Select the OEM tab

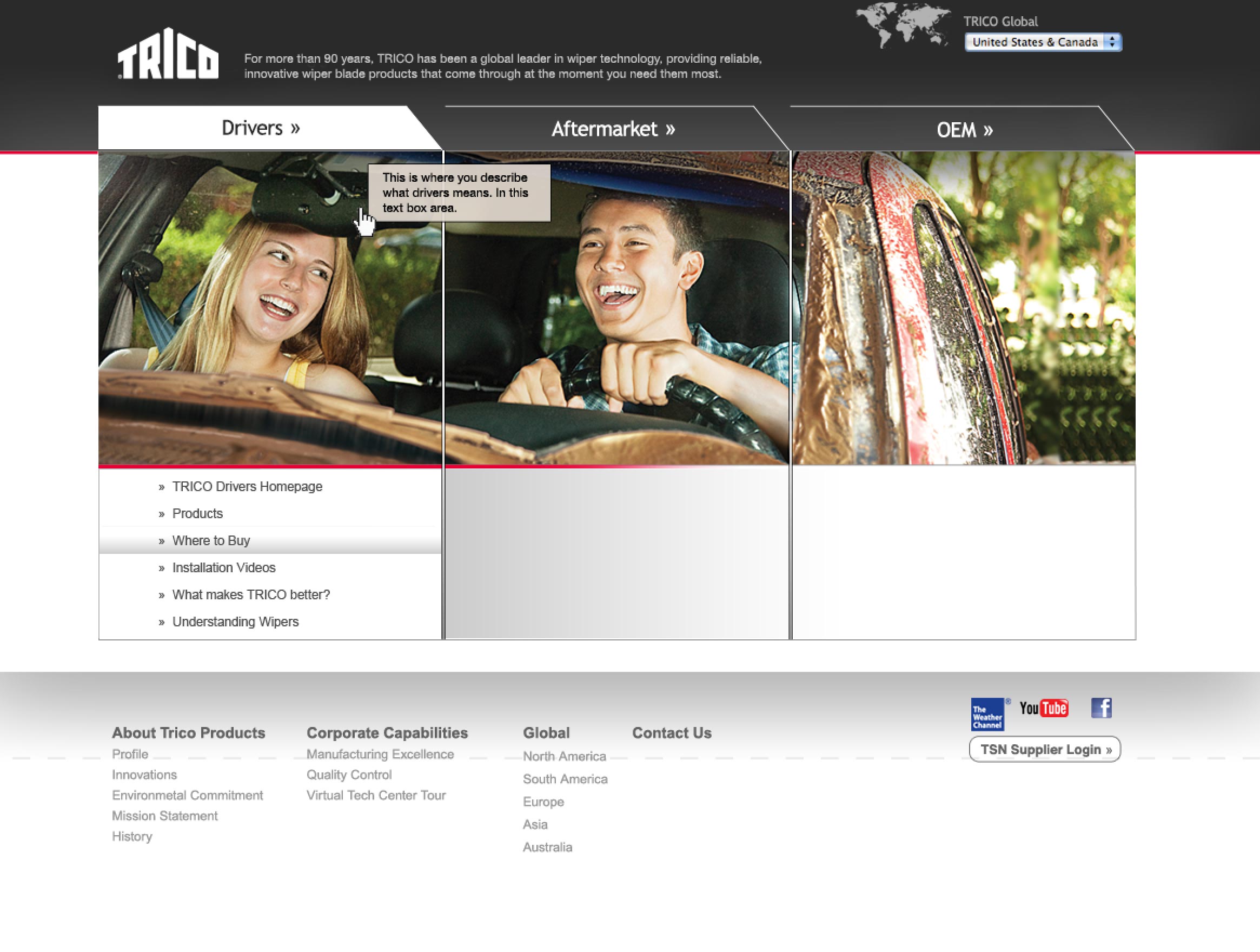pos(964,130)
